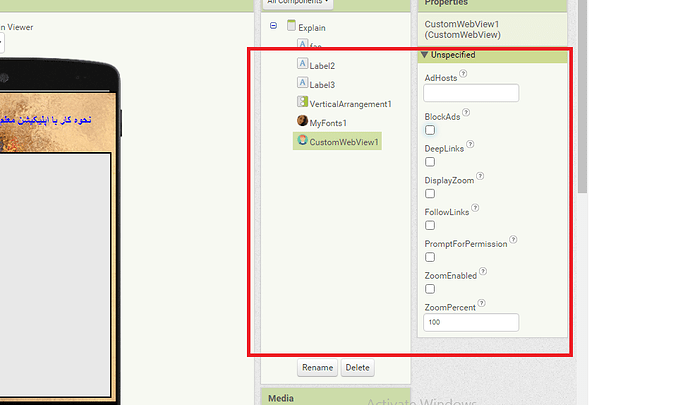The image size is (690, 405).
Task: Click the help icon beside BlockAds
Action: point(466,114)
